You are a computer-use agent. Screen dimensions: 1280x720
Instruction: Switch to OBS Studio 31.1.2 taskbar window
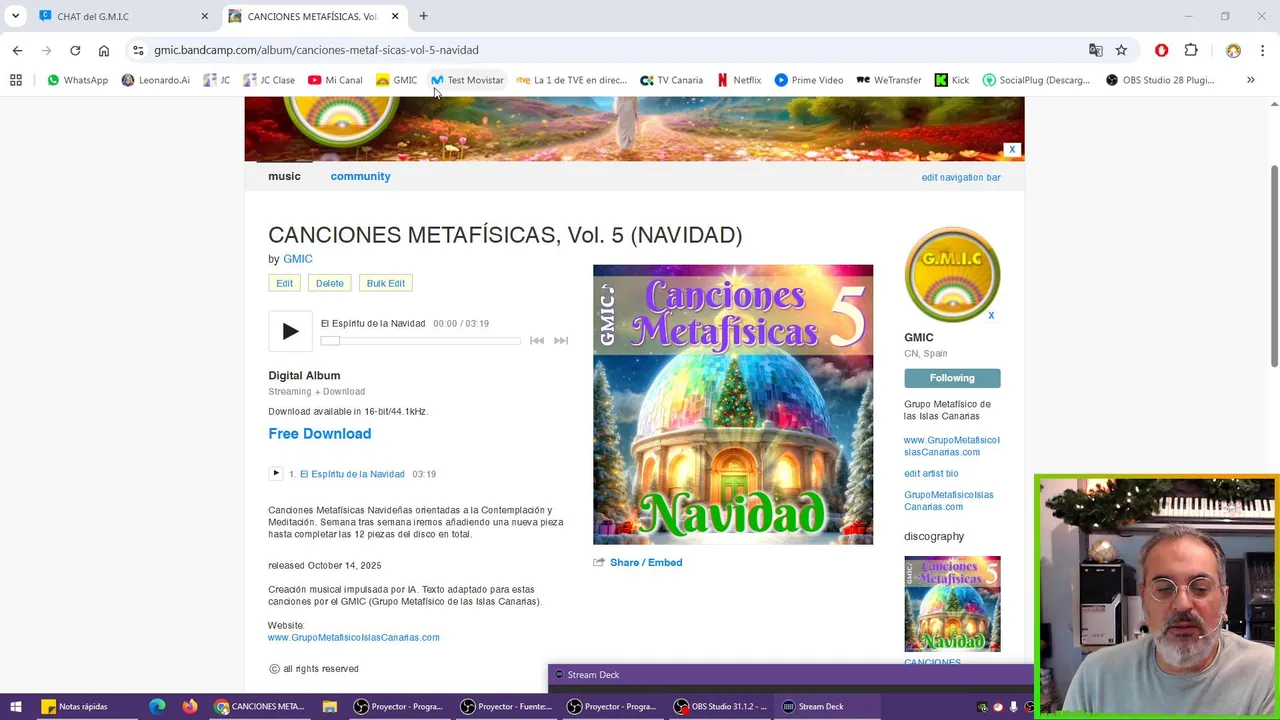click(x=721, y=706)
